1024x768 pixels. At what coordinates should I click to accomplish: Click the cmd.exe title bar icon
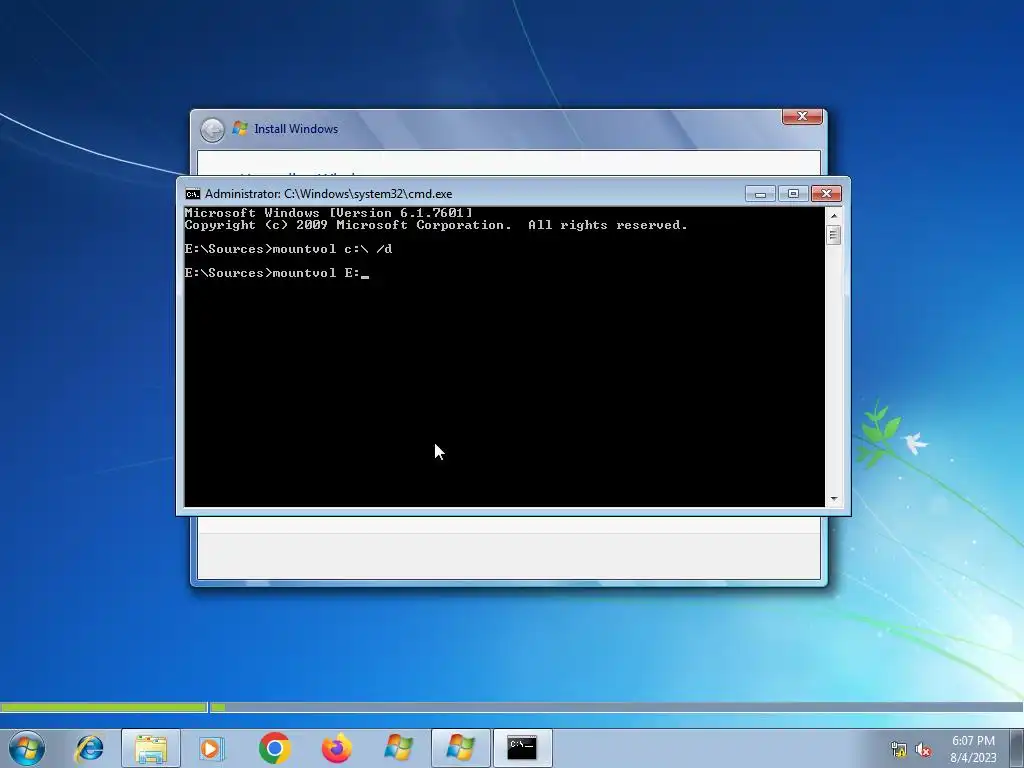point(193,194)
